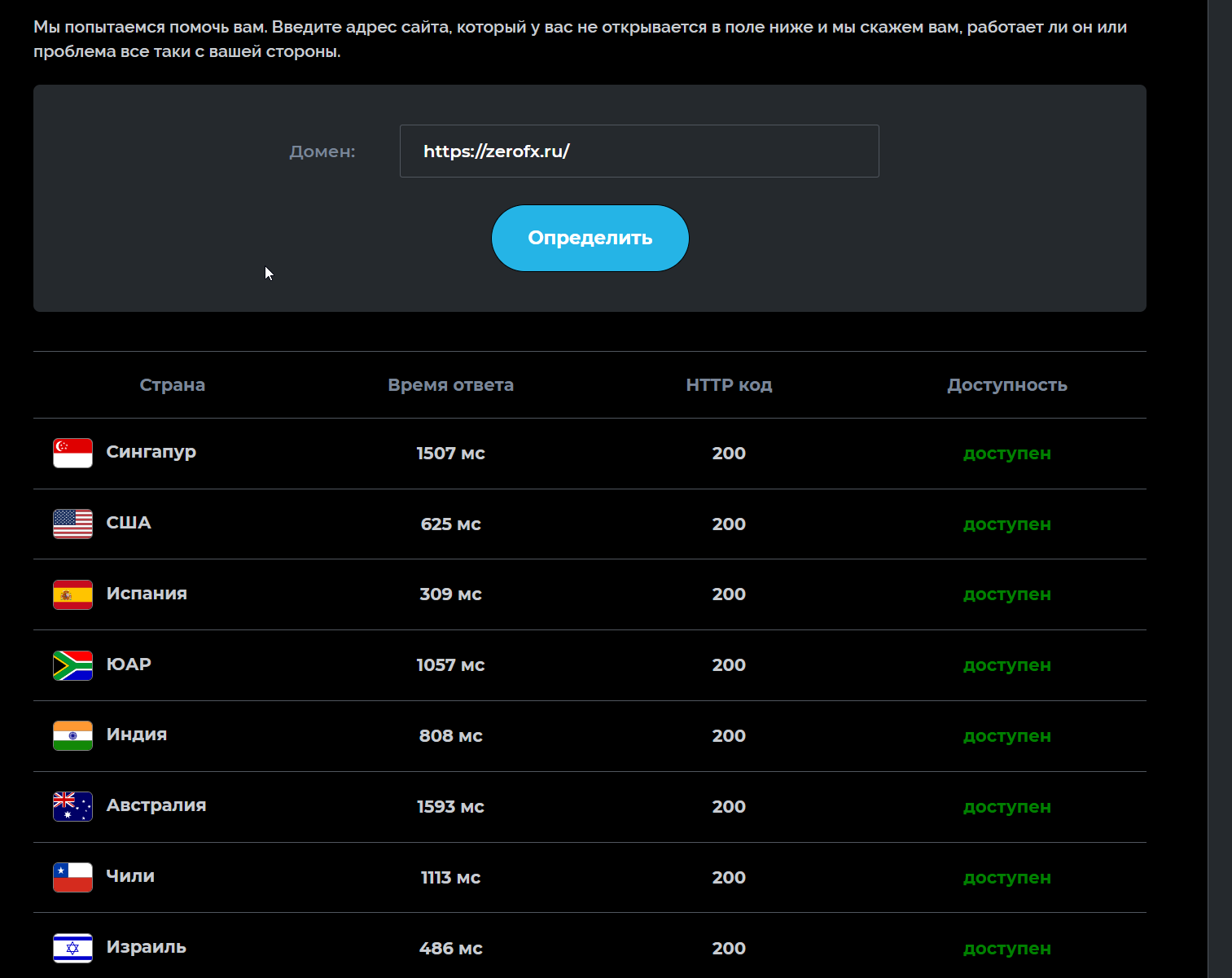Select the США country name

click(x=129, y=523)
